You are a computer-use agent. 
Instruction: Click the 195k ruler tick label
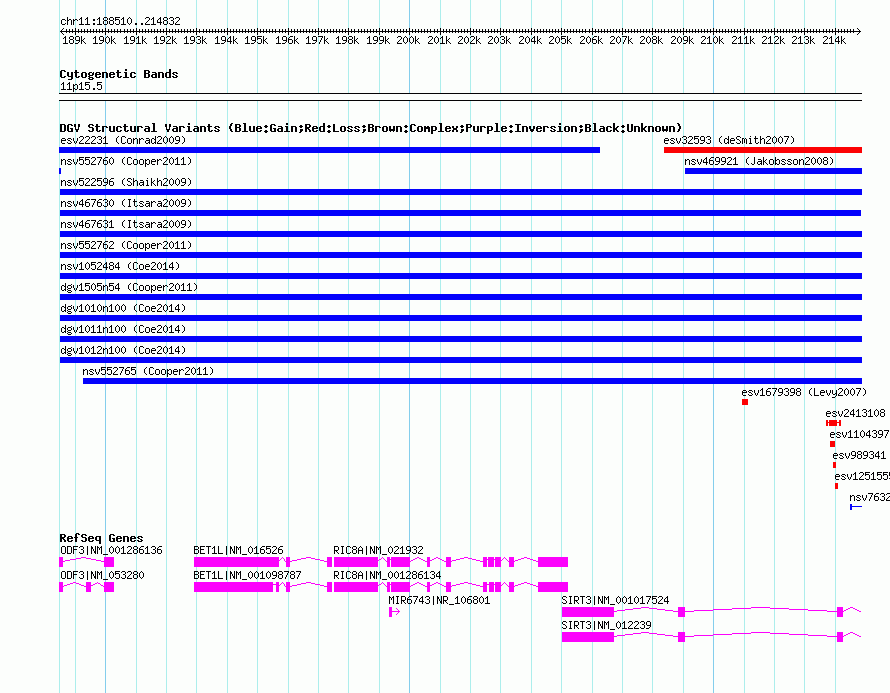click(x=256, y=40)
